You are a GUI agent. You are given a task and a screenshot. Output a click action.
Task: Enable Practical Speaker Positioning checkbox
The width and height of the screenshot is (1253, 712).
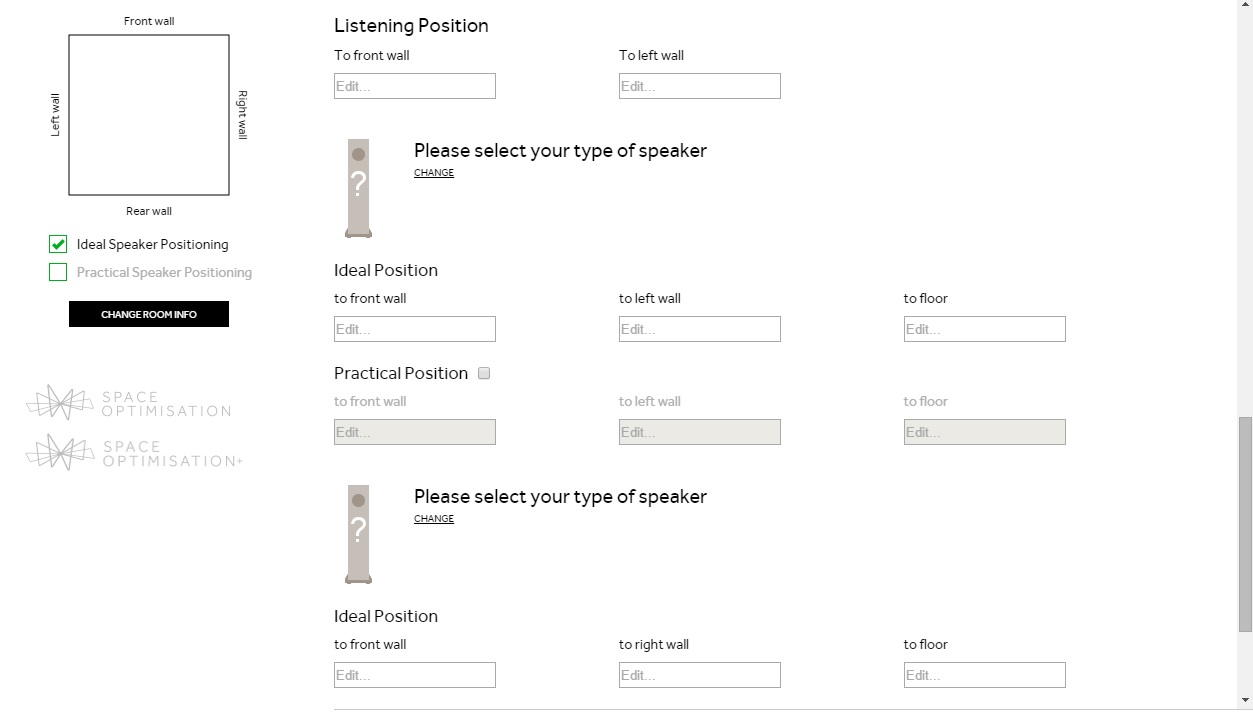[58, 272]
